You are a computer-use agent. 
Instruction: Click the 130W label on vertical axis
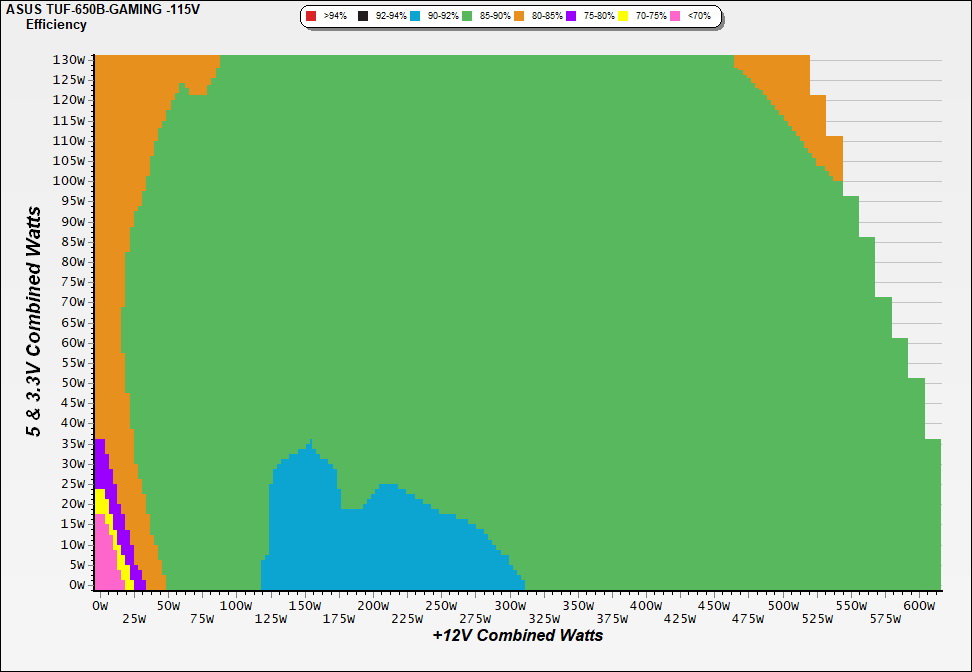click(68, 59)
